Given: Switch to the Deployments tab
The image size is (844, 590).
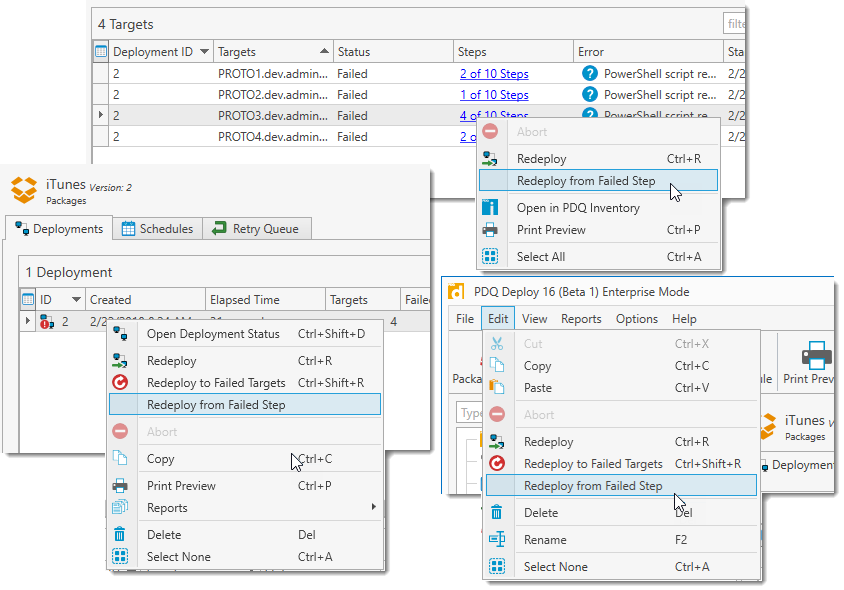Looking at the screenshot, I should tap(59, 229).
